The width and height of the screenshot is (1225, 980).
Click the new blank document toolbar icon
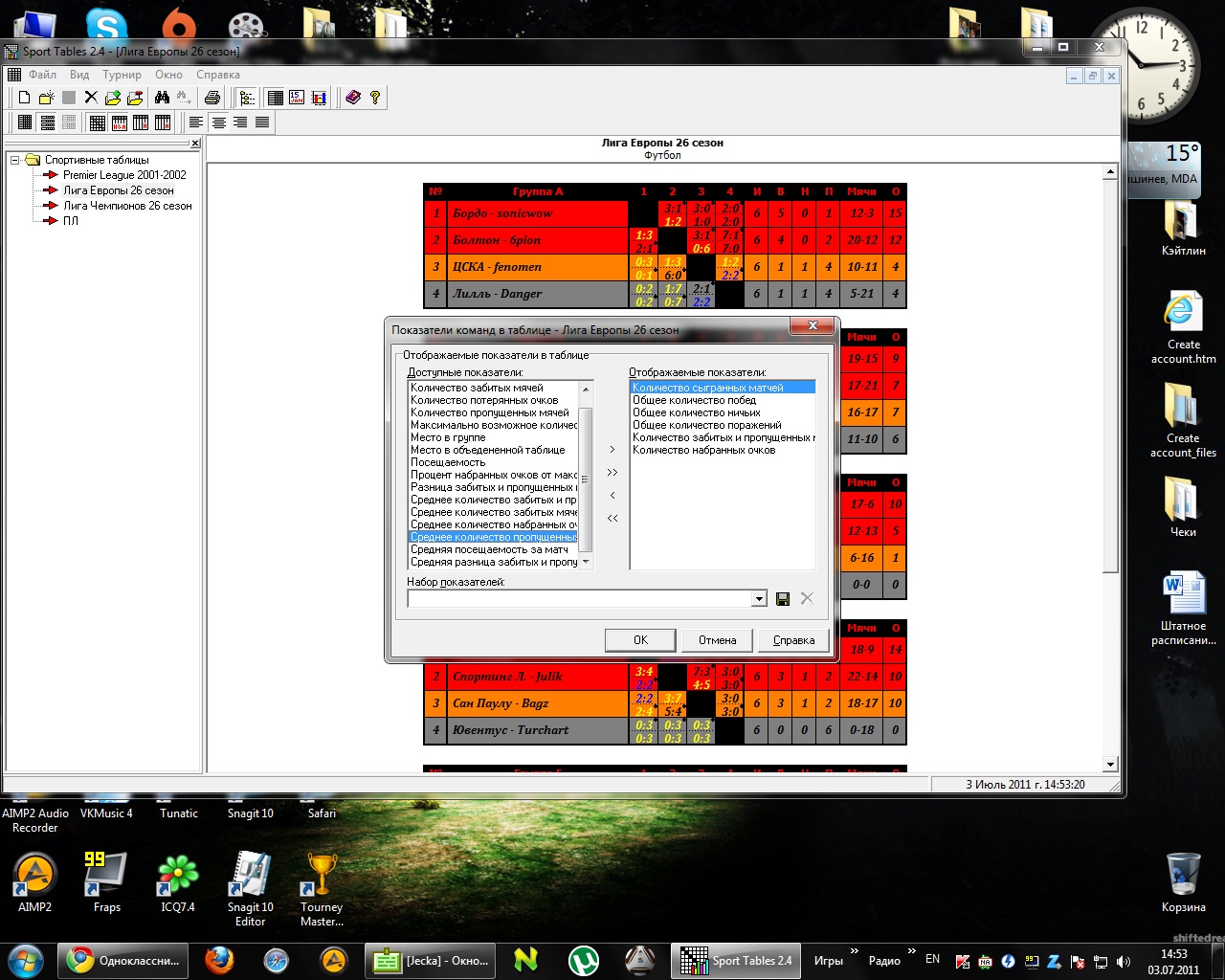25,98
